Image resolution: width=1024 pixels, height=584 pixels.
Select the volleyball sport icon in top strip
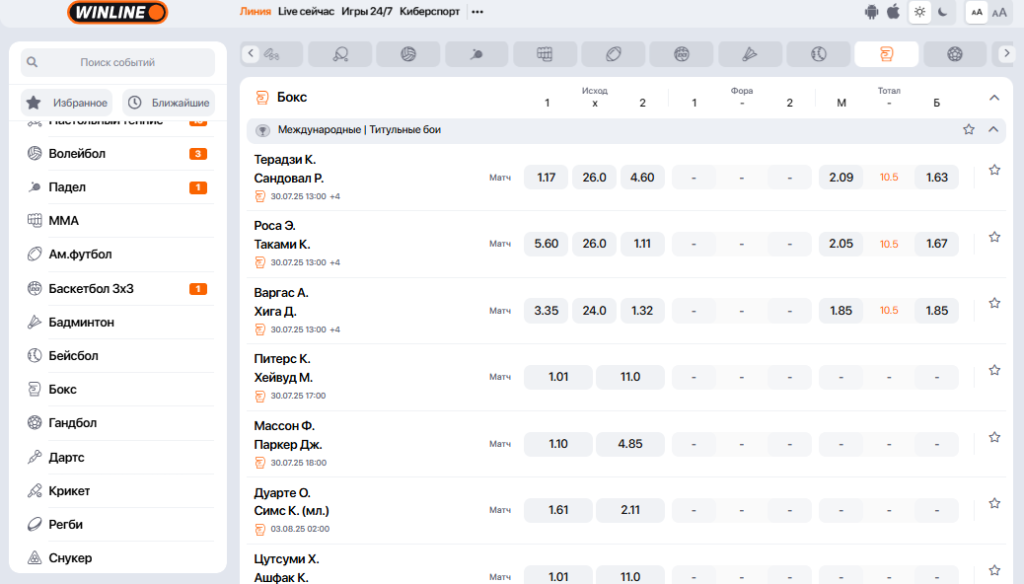click(x=408, y=54)
